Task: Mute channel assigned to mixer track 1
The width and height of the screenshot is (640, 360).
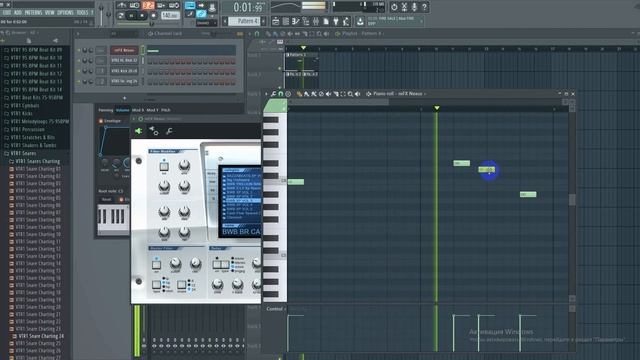Action: pos(79,71)
